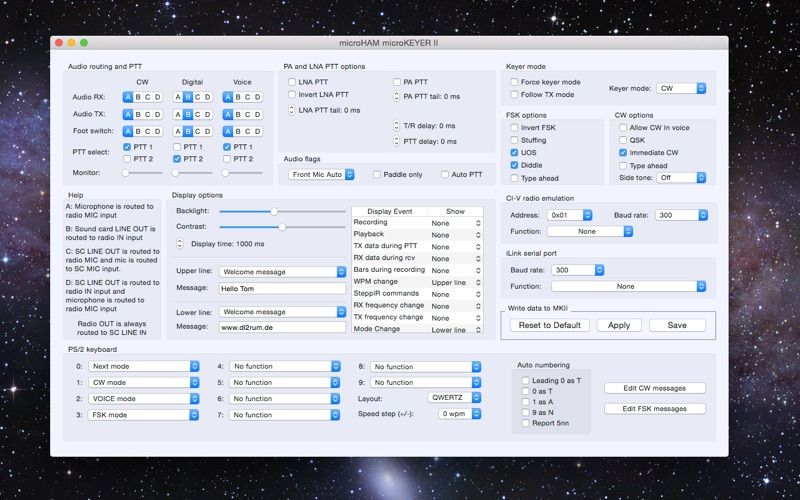Uncheck the Diddle option
The image size is (800, 500).
point(514,165)
